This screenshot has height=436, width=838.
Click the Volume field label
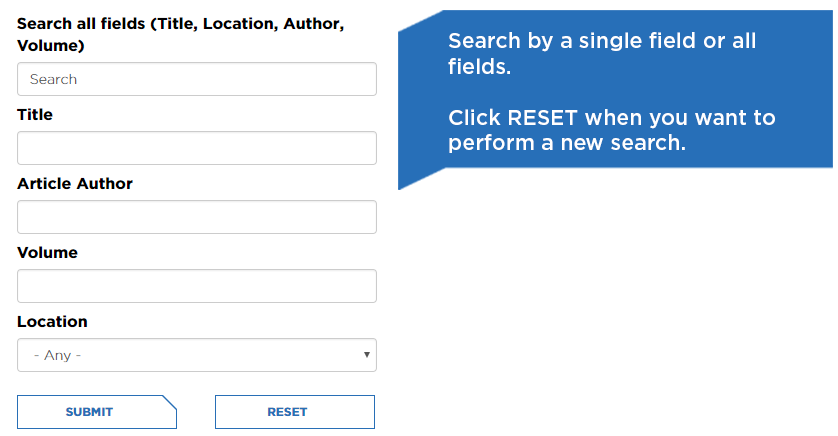pos(47,253)
